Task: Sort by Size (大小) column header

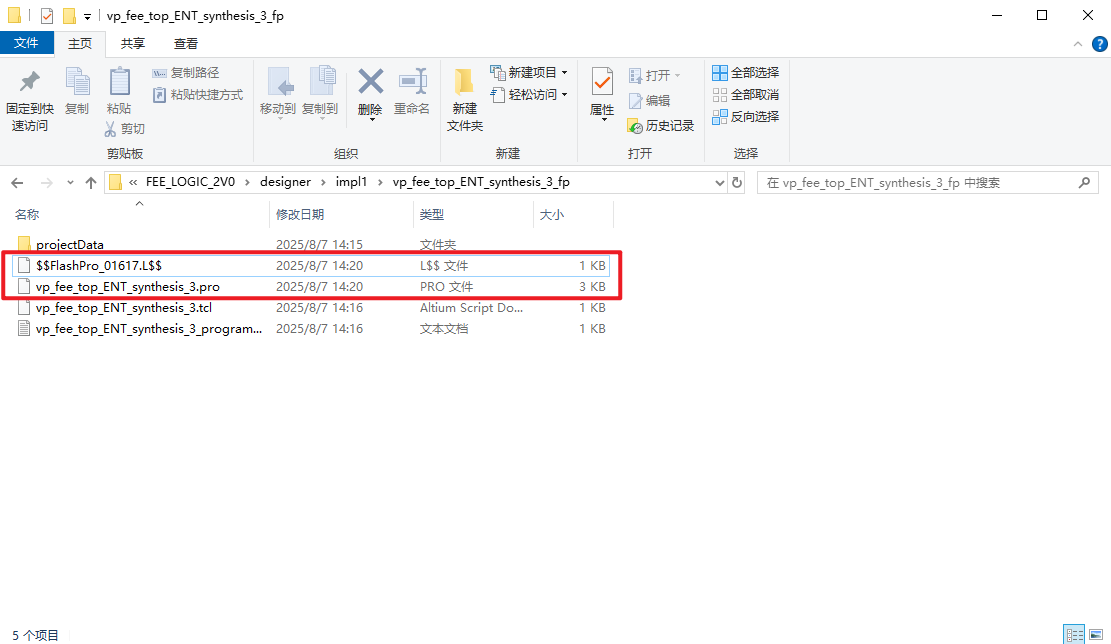Action: click(552, 215)
